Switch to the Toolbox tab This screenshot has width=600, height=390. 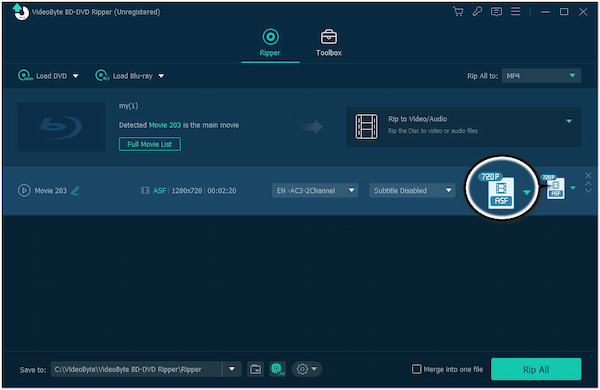click(x=329, y=43)
